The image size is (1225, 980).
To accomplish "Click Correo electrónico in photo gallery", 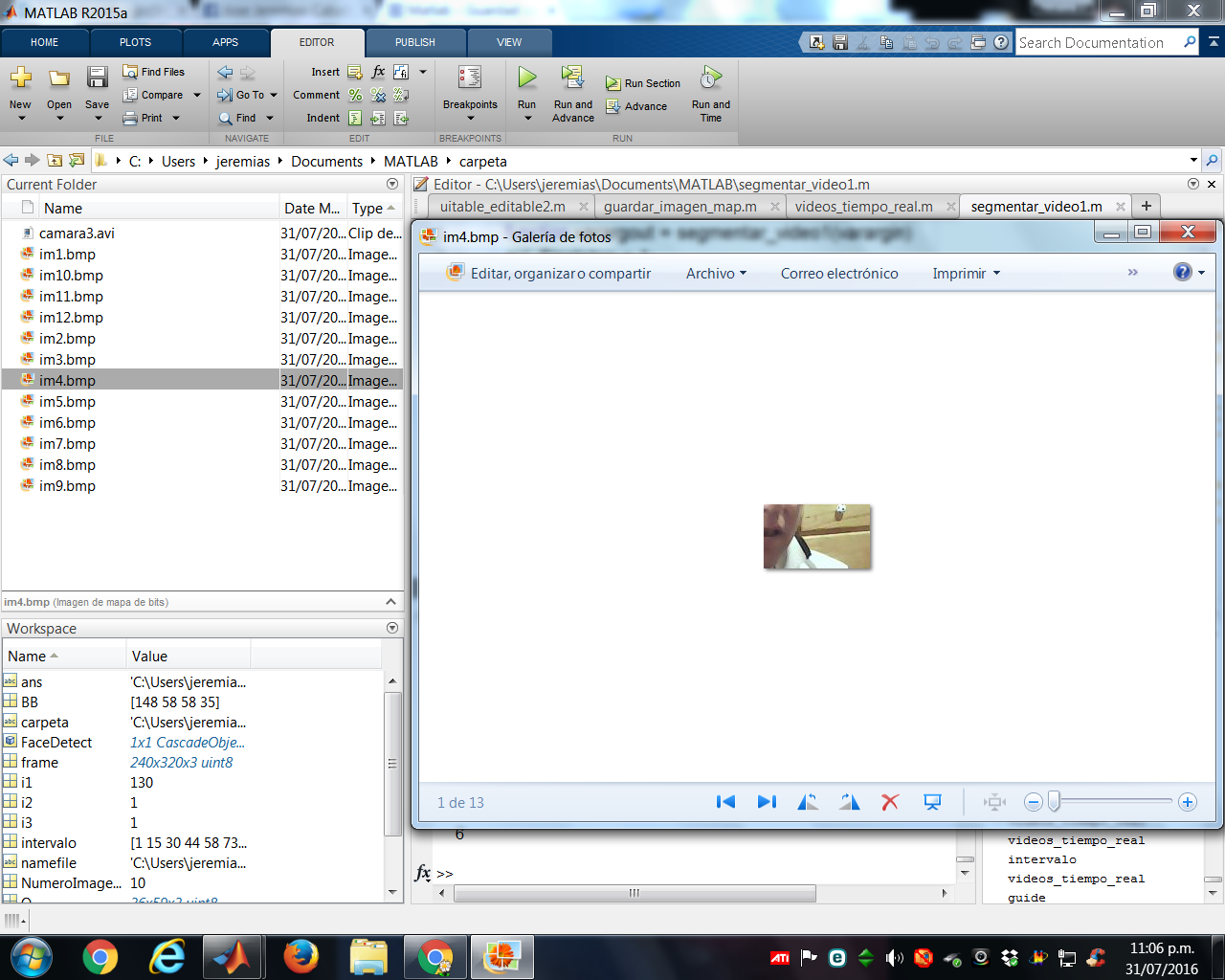I will click(839, 274).
